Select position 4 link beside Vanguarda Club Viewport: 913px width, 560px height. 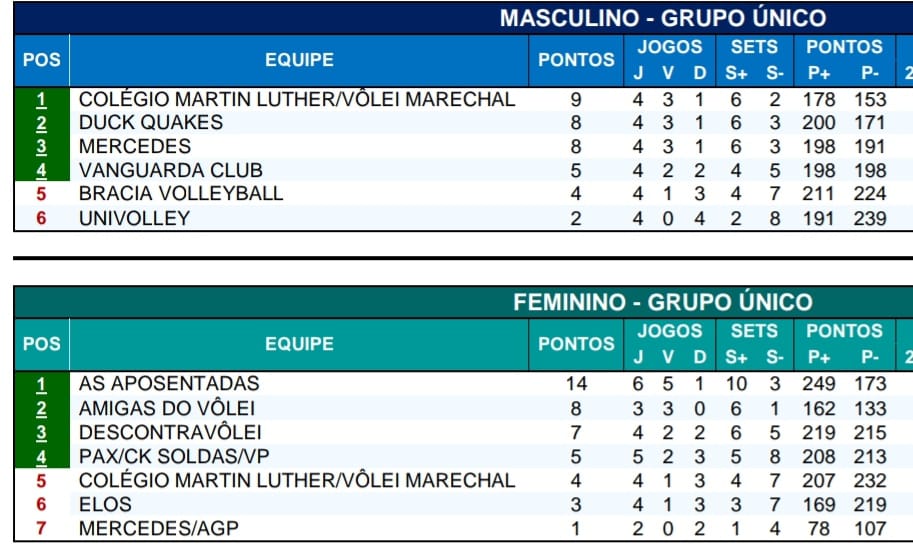[x=41, y=170]
